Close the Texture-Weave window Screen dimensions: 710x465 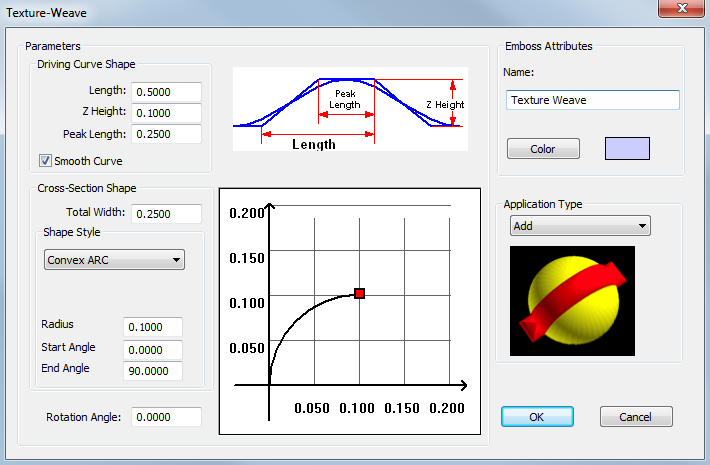[x=681, y=9]
